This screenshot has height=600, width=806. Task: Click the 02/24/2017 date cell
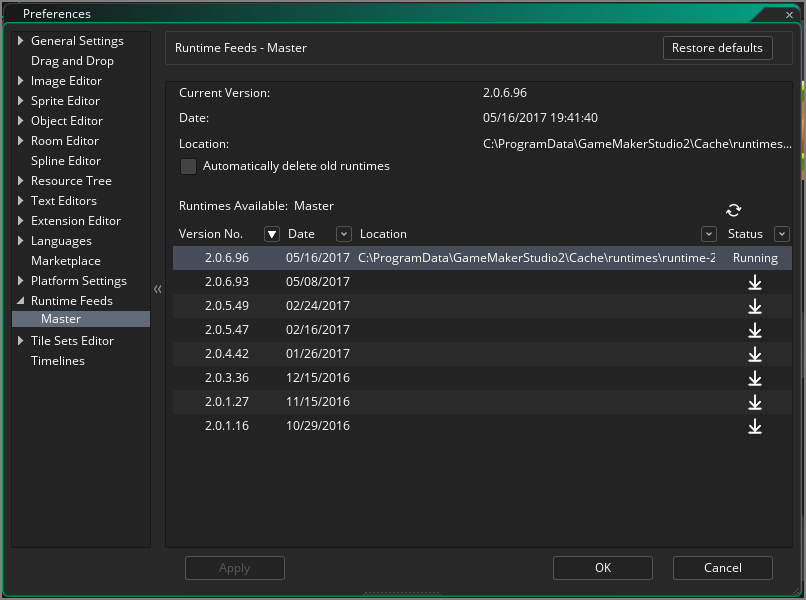[x=318, y=306]
